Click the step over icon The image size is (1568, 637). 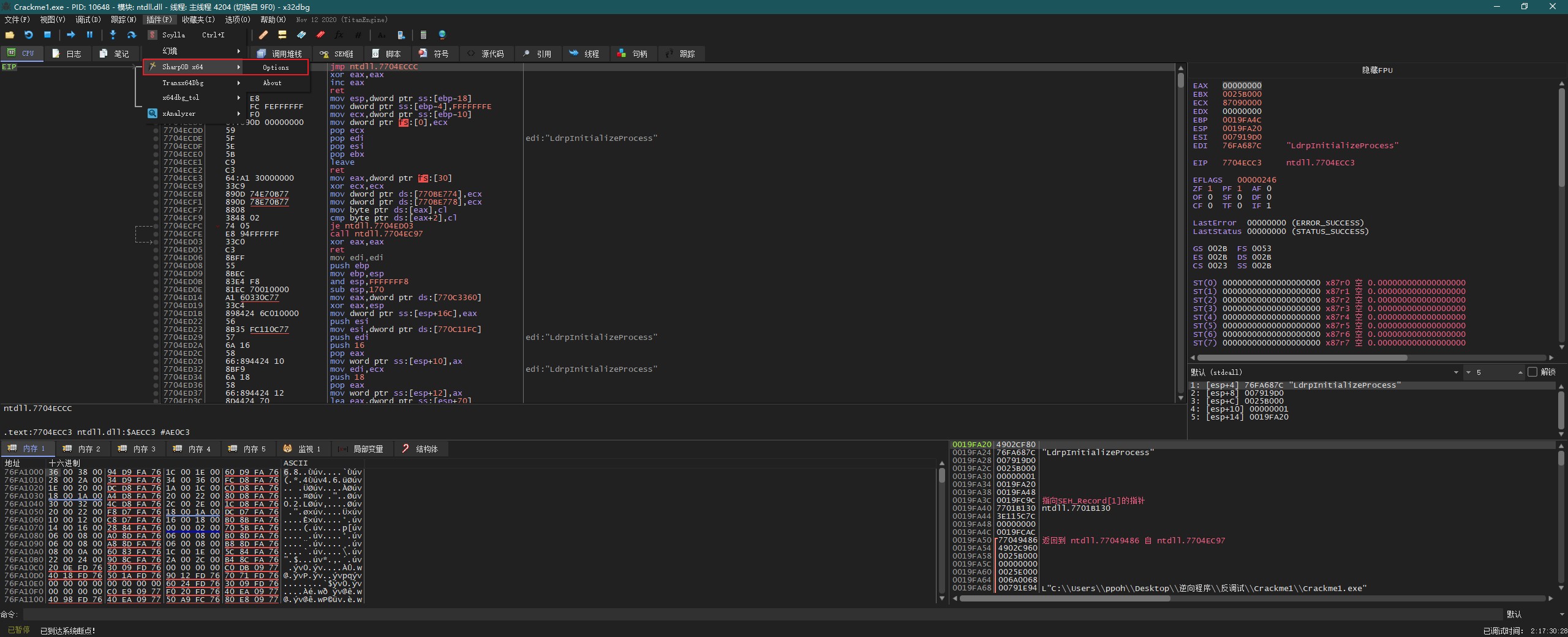click(131, 35)
